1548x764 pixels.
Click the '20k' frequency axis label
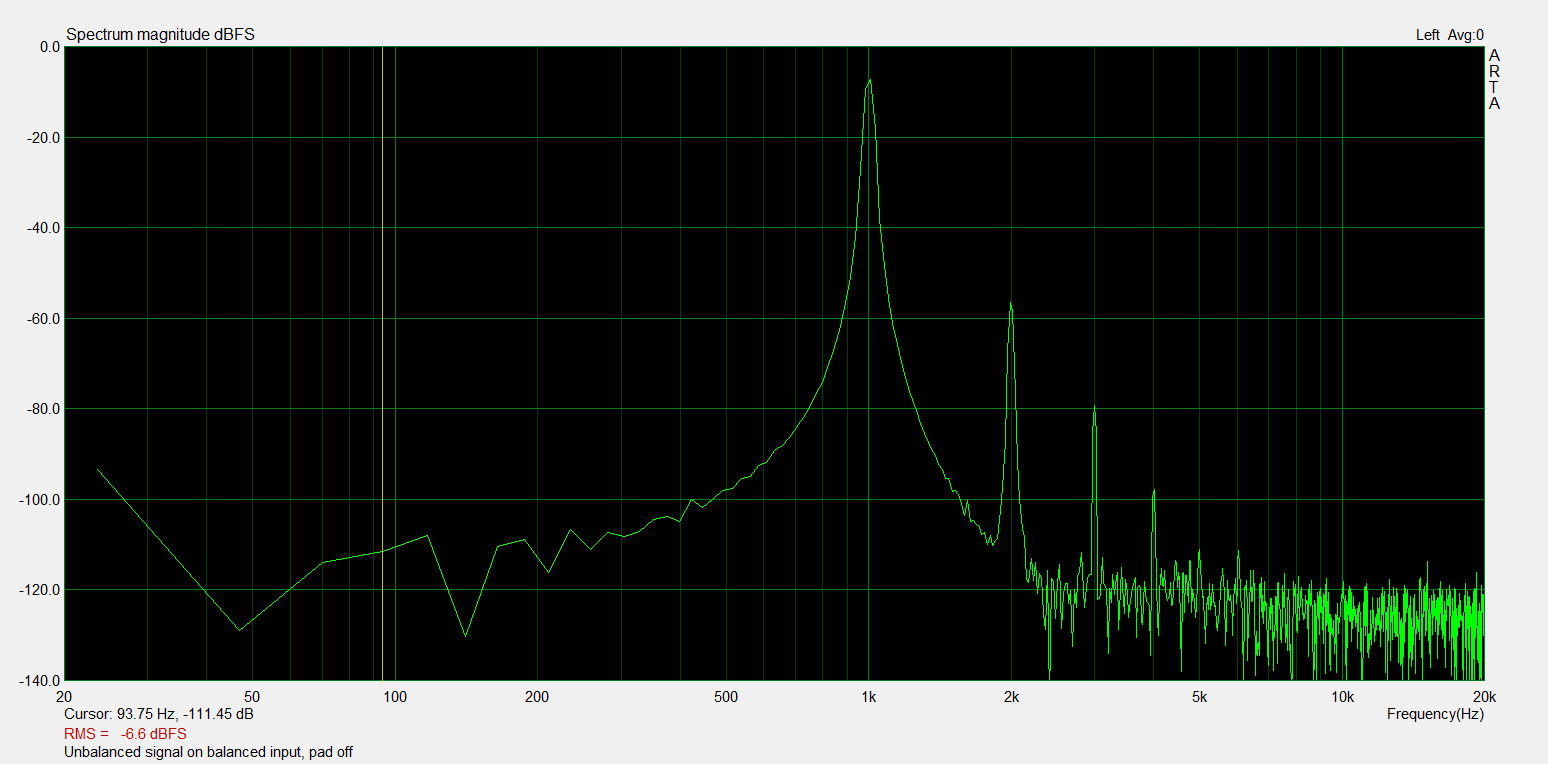pyautogui.click(x=1484, y=697)
